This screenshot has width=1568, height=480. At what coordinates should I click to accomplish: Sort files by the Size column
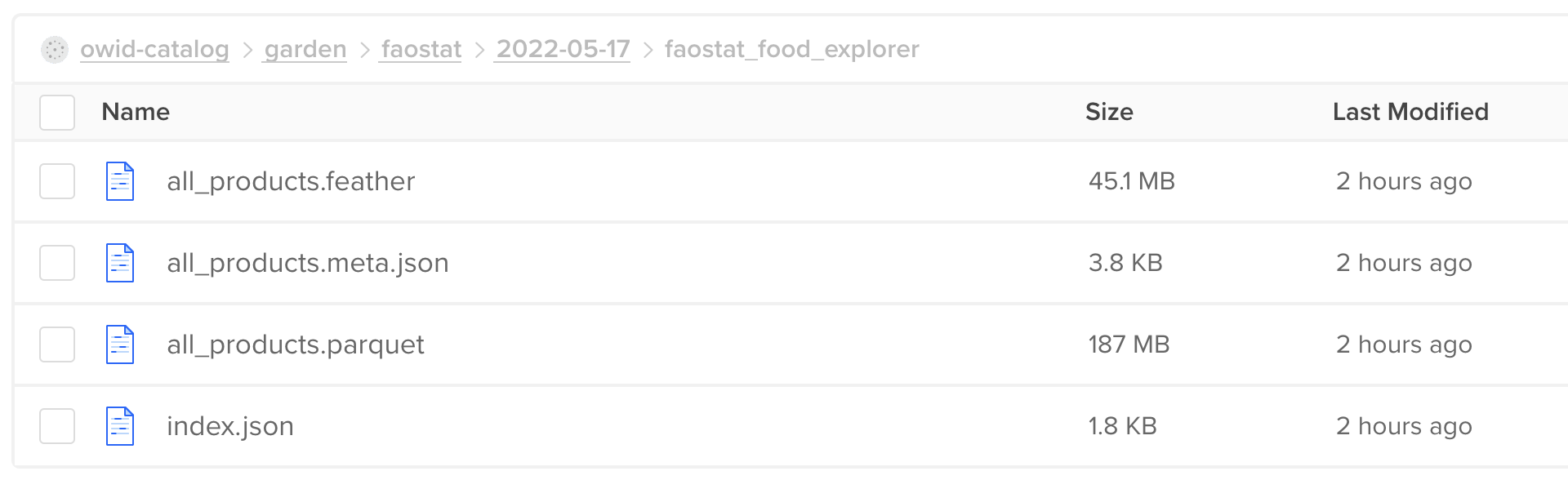point(1108,112)
